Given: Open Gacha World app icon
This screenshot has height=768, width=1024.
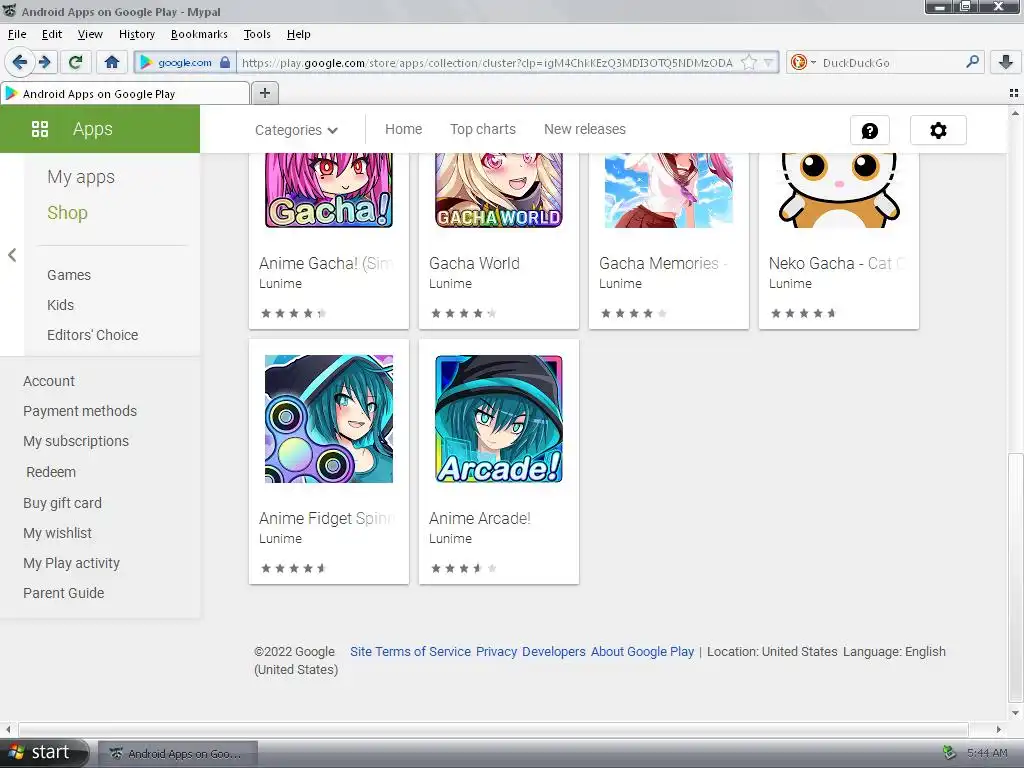Looking at the screenshot, I should 498,190.
